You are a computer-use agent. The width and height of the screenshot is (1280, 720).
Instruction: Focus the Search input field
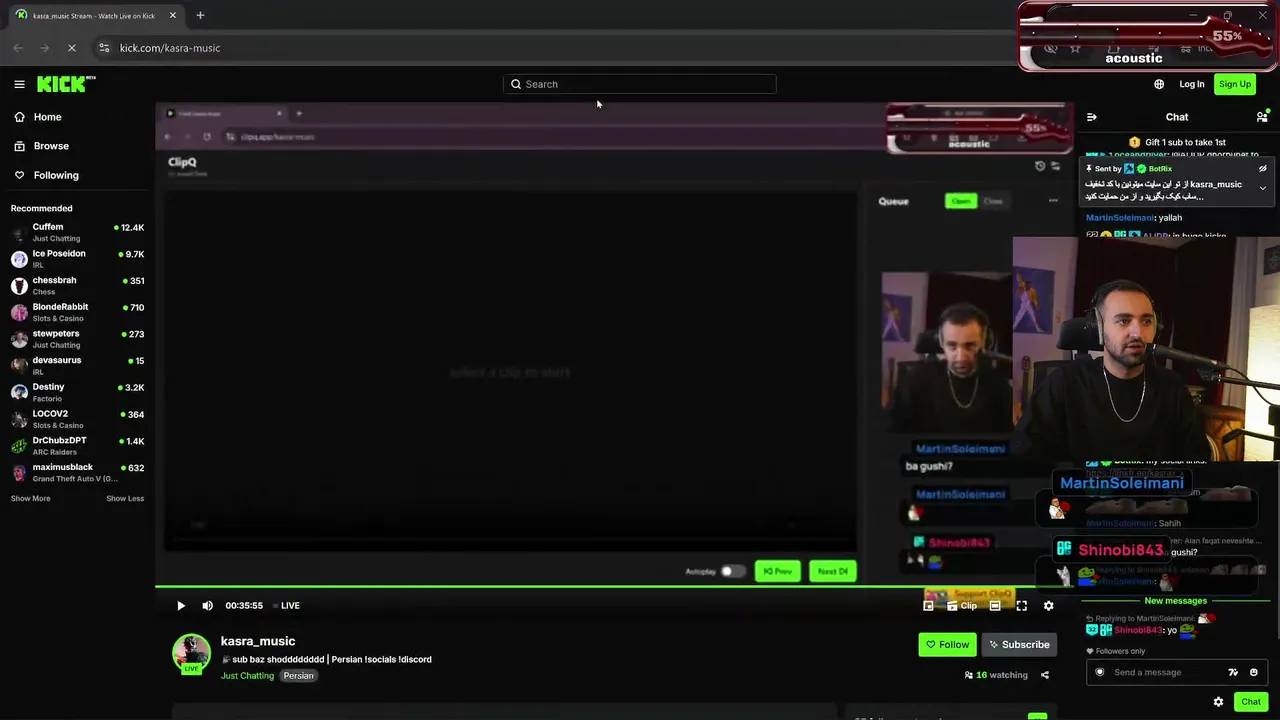point(639,84)
